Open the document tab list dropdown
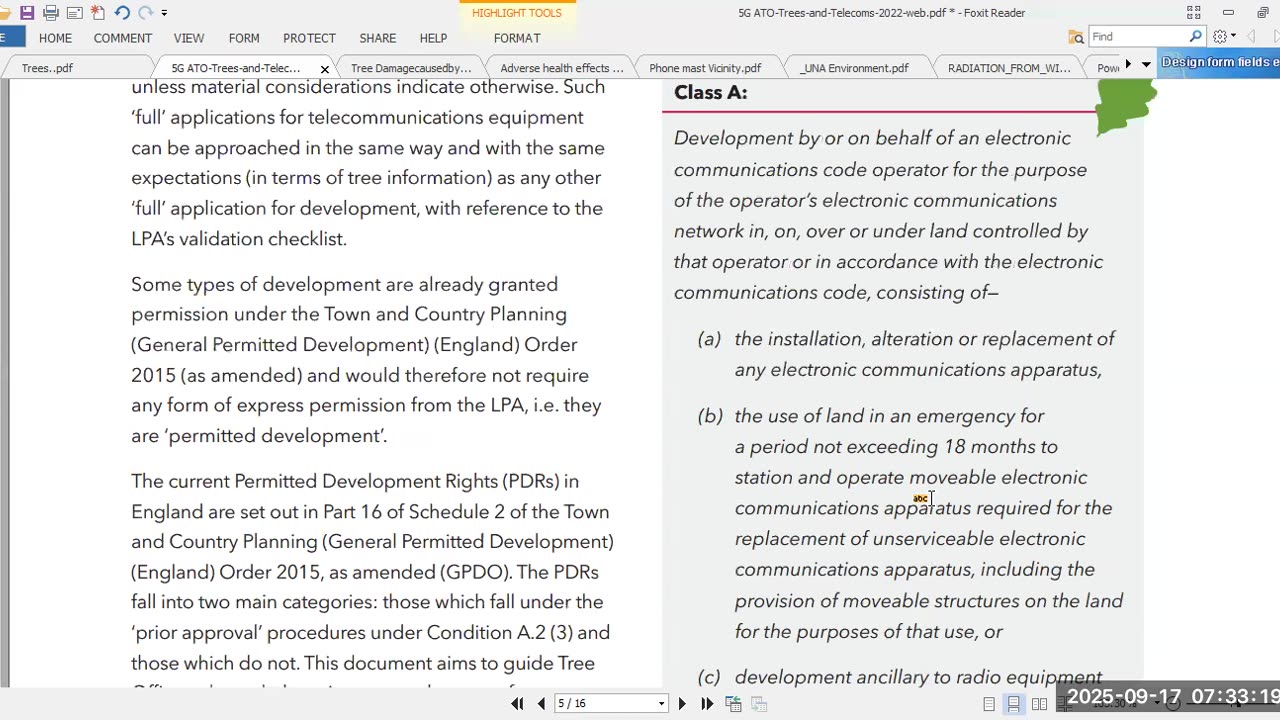 click(x=1146, y=65)
